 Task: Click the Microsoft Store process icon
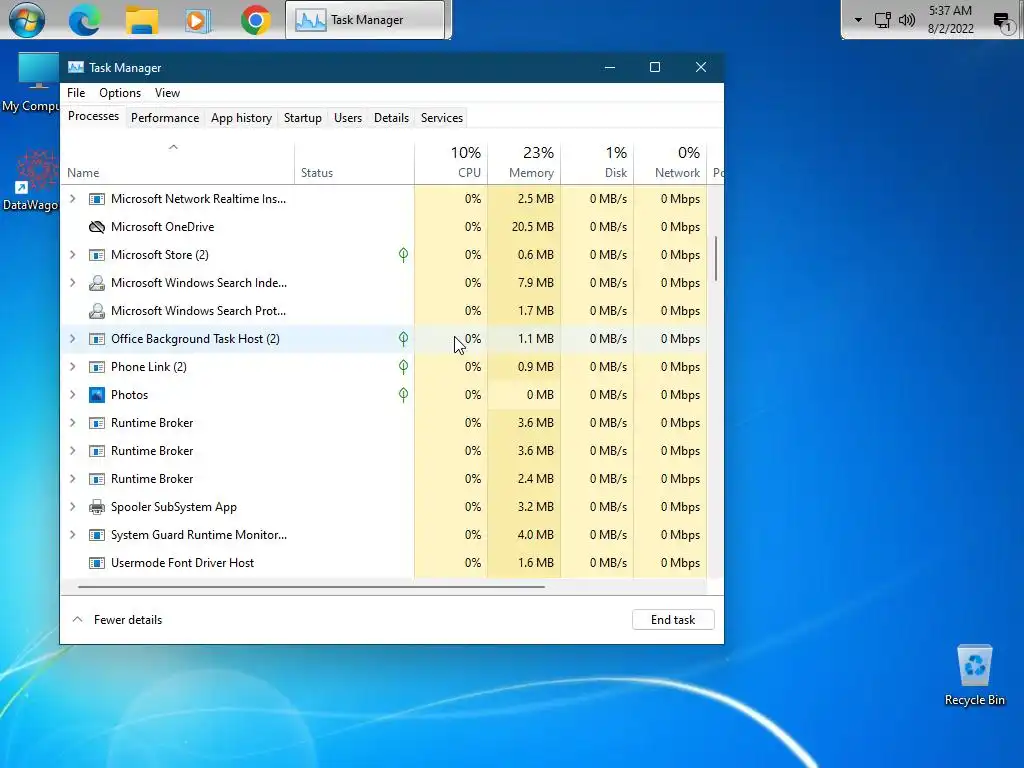tap(97, 255)
